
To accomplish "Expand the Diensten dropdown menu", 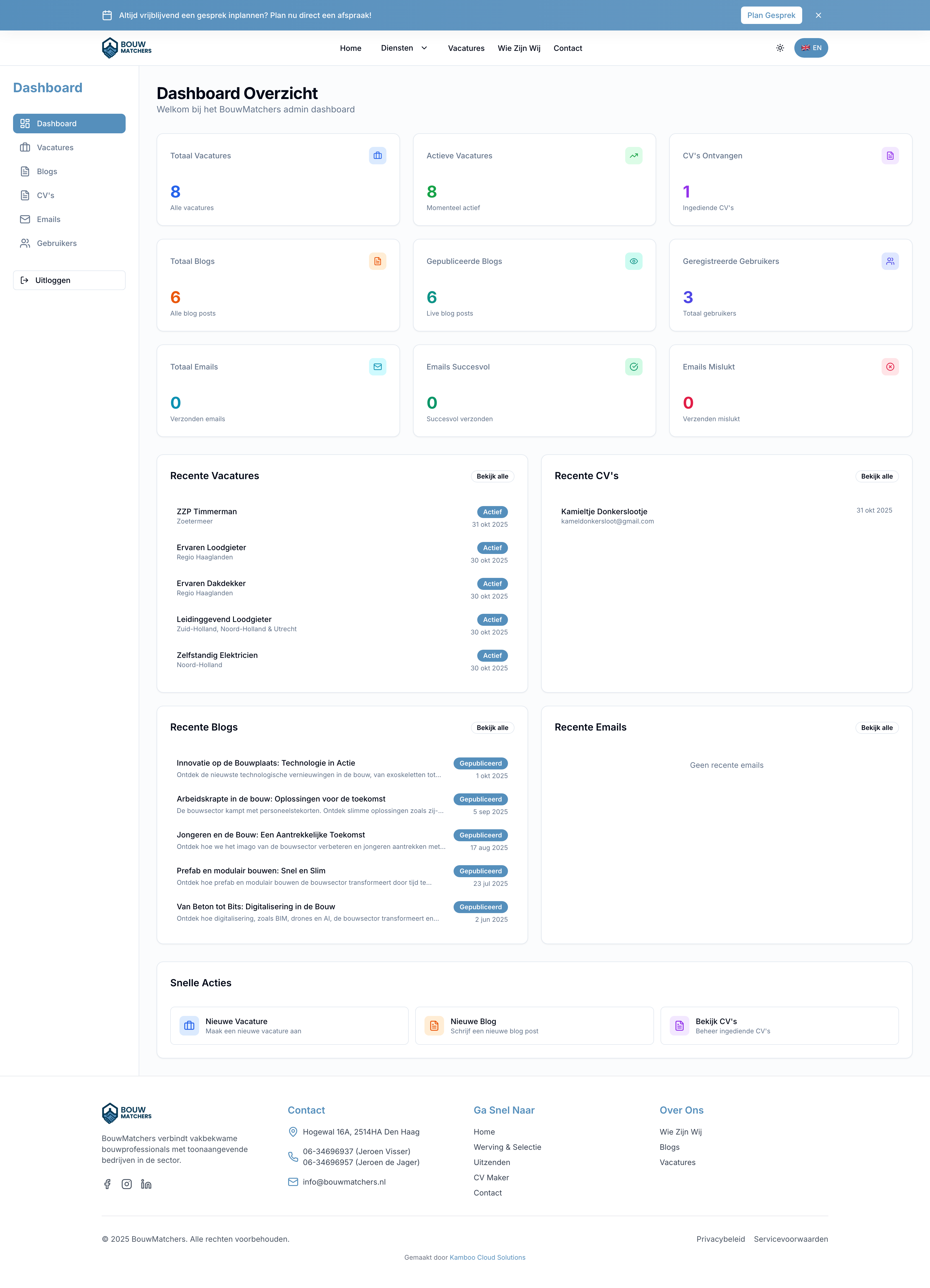I will point(404,48).
